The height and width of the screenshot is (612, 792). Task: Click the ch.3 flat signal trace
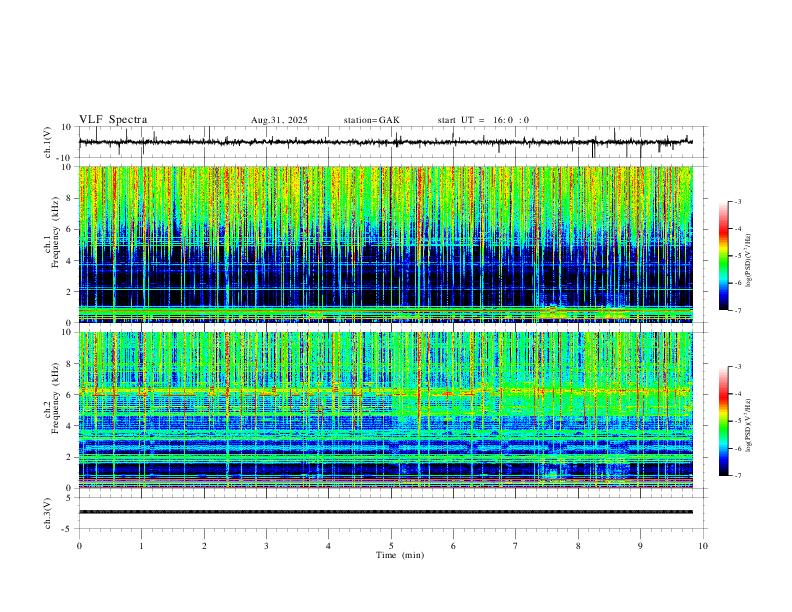386,512
